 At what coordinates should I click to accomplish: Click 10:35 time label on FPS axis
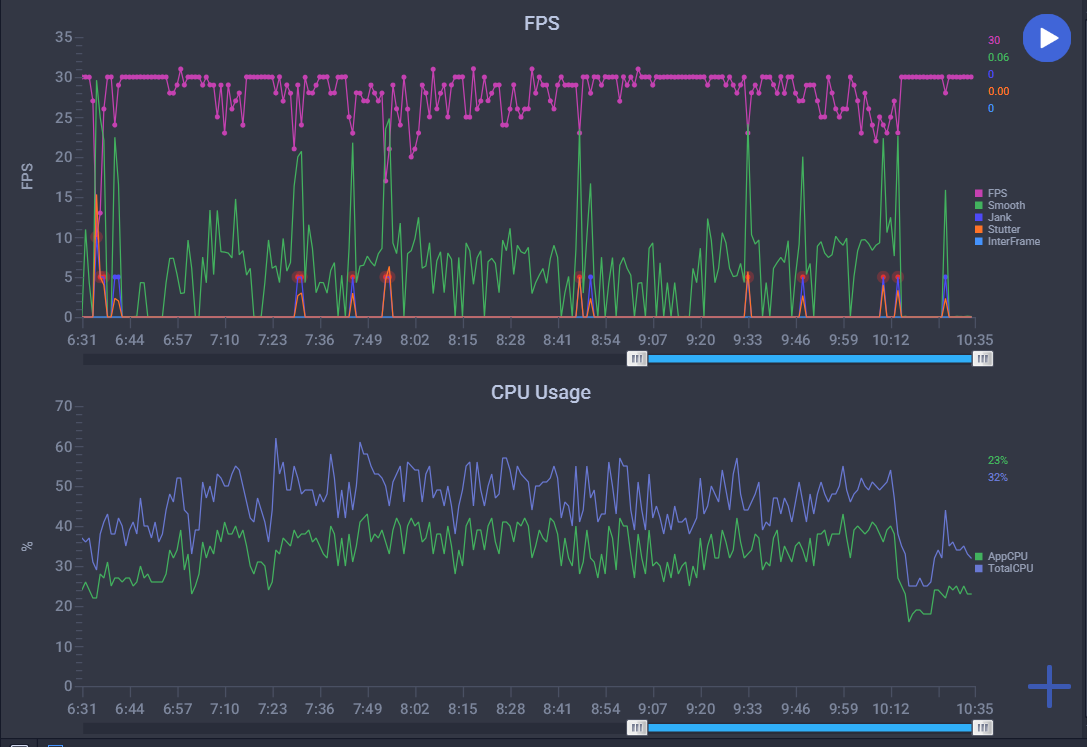975,340
